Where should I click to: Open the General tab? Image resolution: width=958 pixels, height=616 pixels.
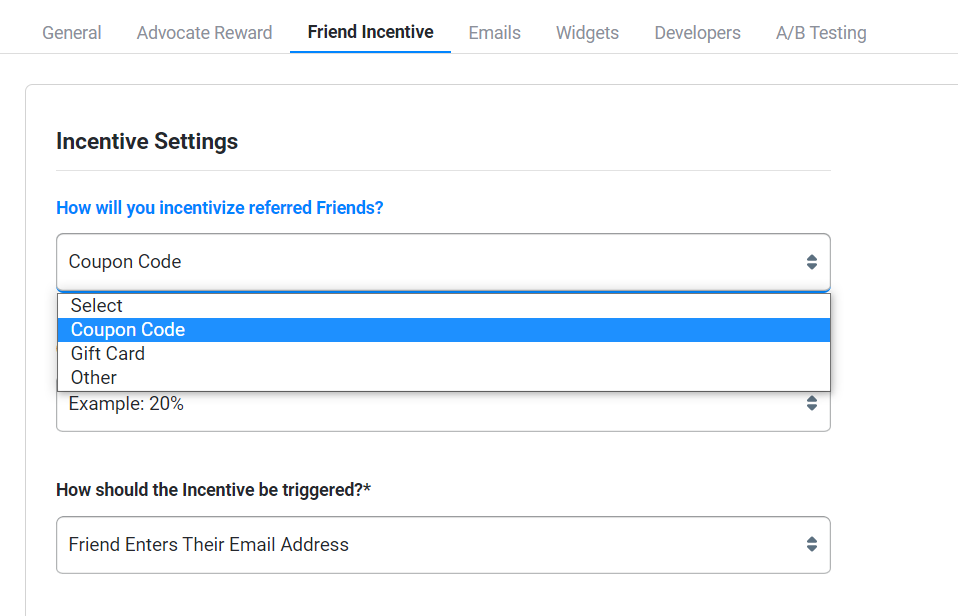pos(71,33)
